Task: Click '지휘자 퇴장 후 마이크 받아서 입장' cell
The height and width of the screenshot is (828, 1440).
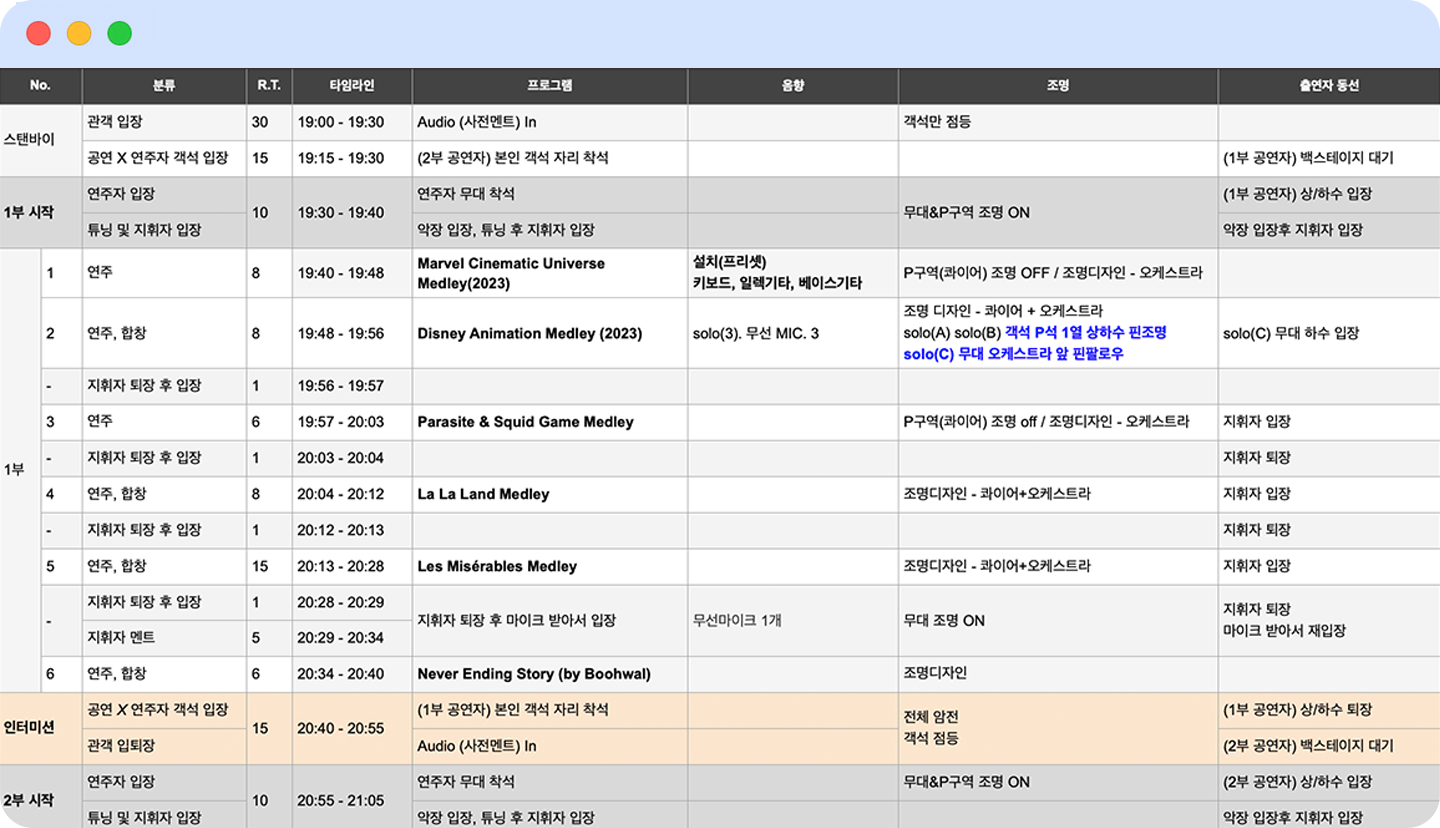Action: click(x=549, y=620)
